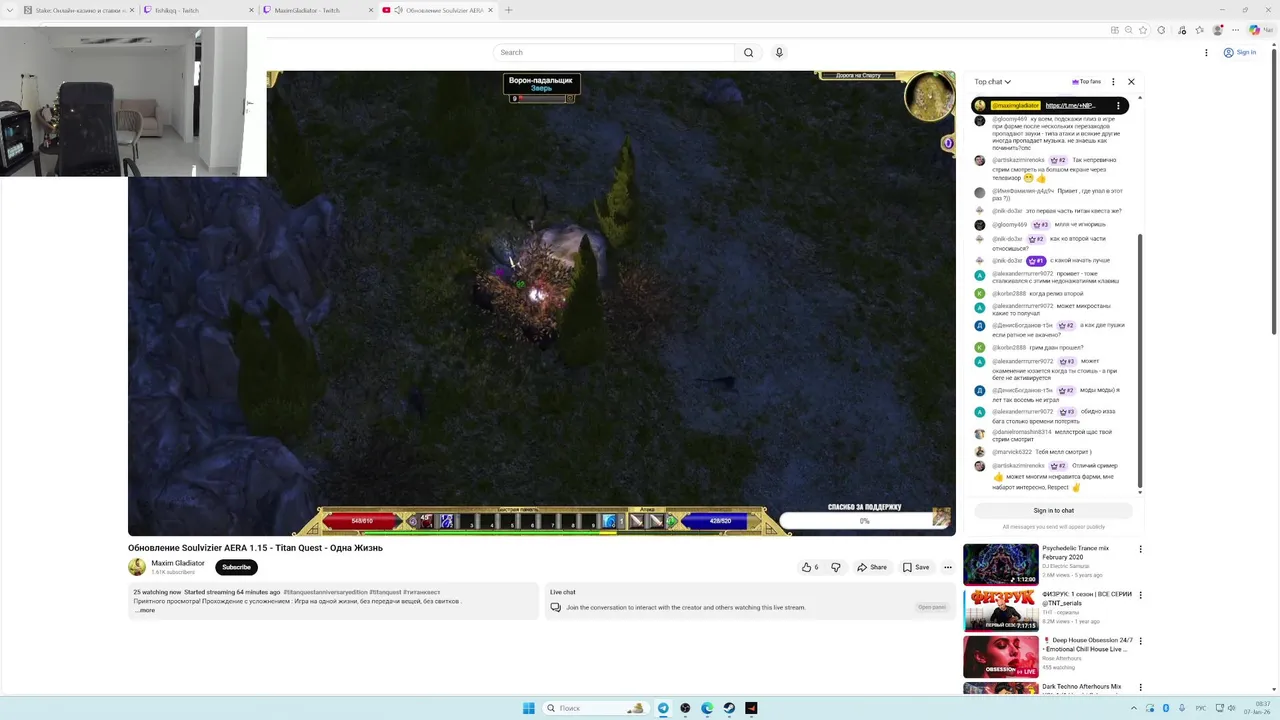
Task: Open the ФИЗРУК 1 сезон video thumbnail
Action: [1000, 610]
